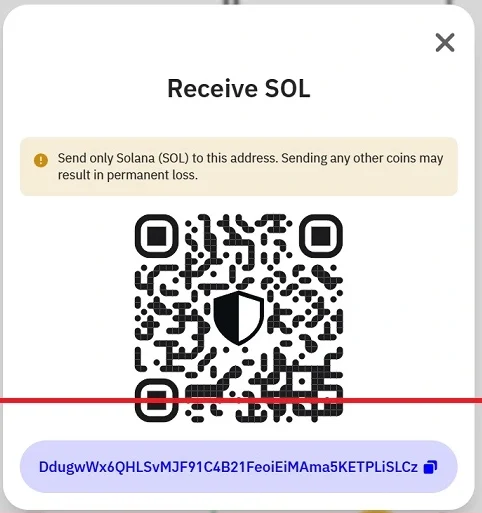
Task: Click the black half of the shield logo
Action: tap(227, 315)
